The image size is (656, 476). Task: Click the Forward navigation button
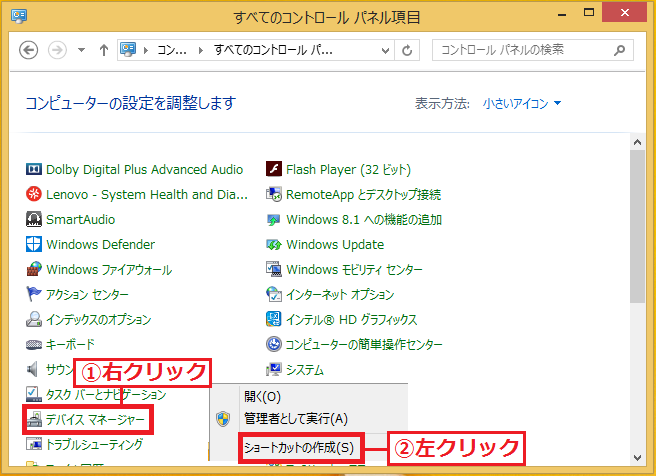[57, 50]
